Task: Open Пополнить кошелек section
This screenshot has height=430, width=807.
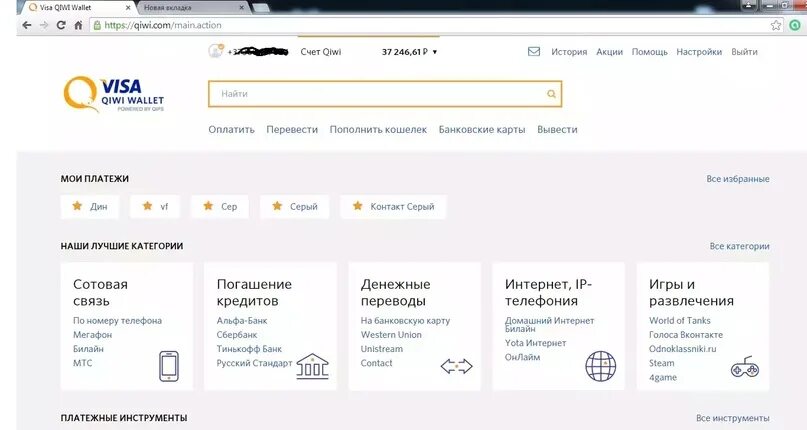Action: click(378, 129)
